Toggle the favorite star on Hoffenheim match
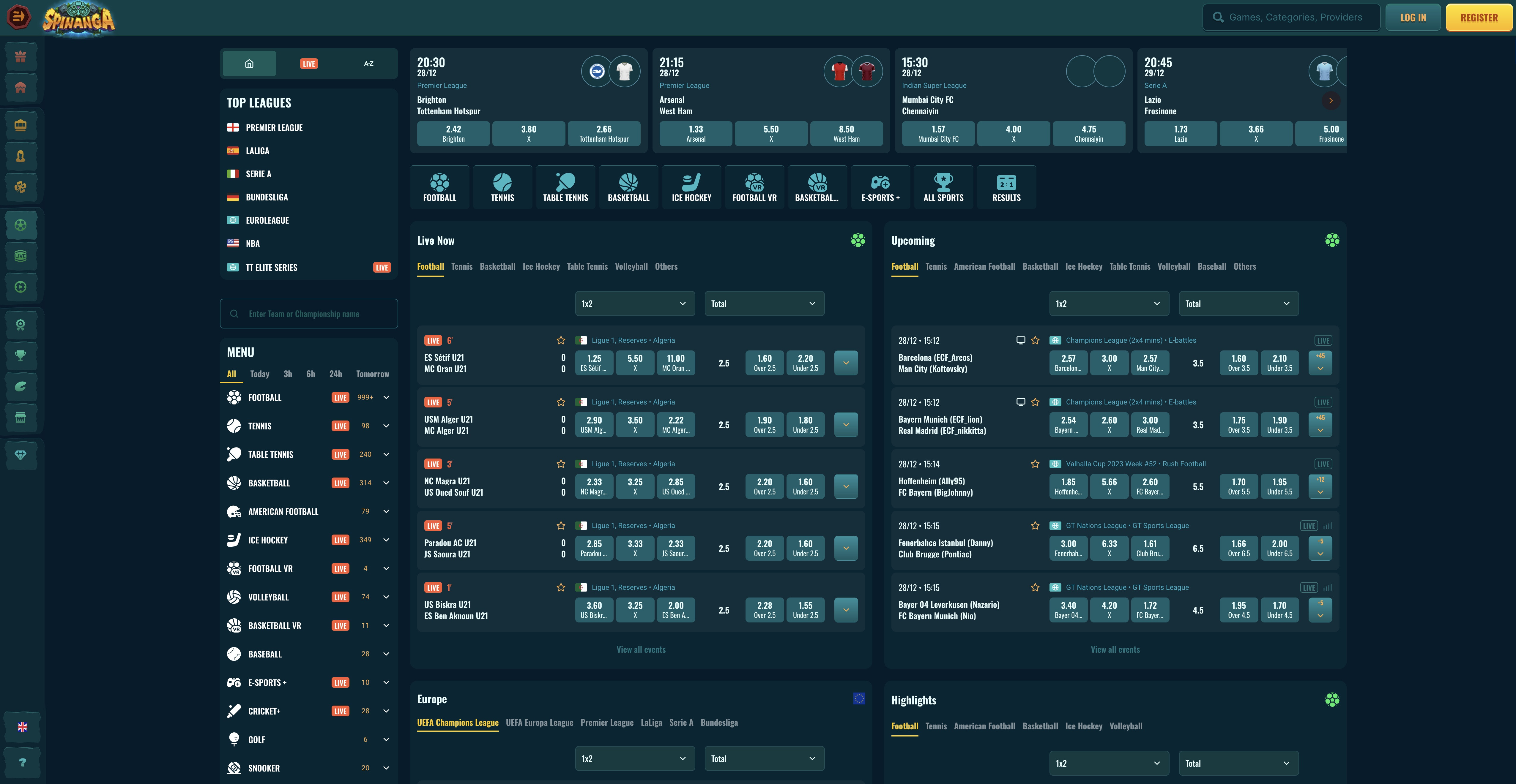The image size is (1516, 784). [x=1035, y=464]
